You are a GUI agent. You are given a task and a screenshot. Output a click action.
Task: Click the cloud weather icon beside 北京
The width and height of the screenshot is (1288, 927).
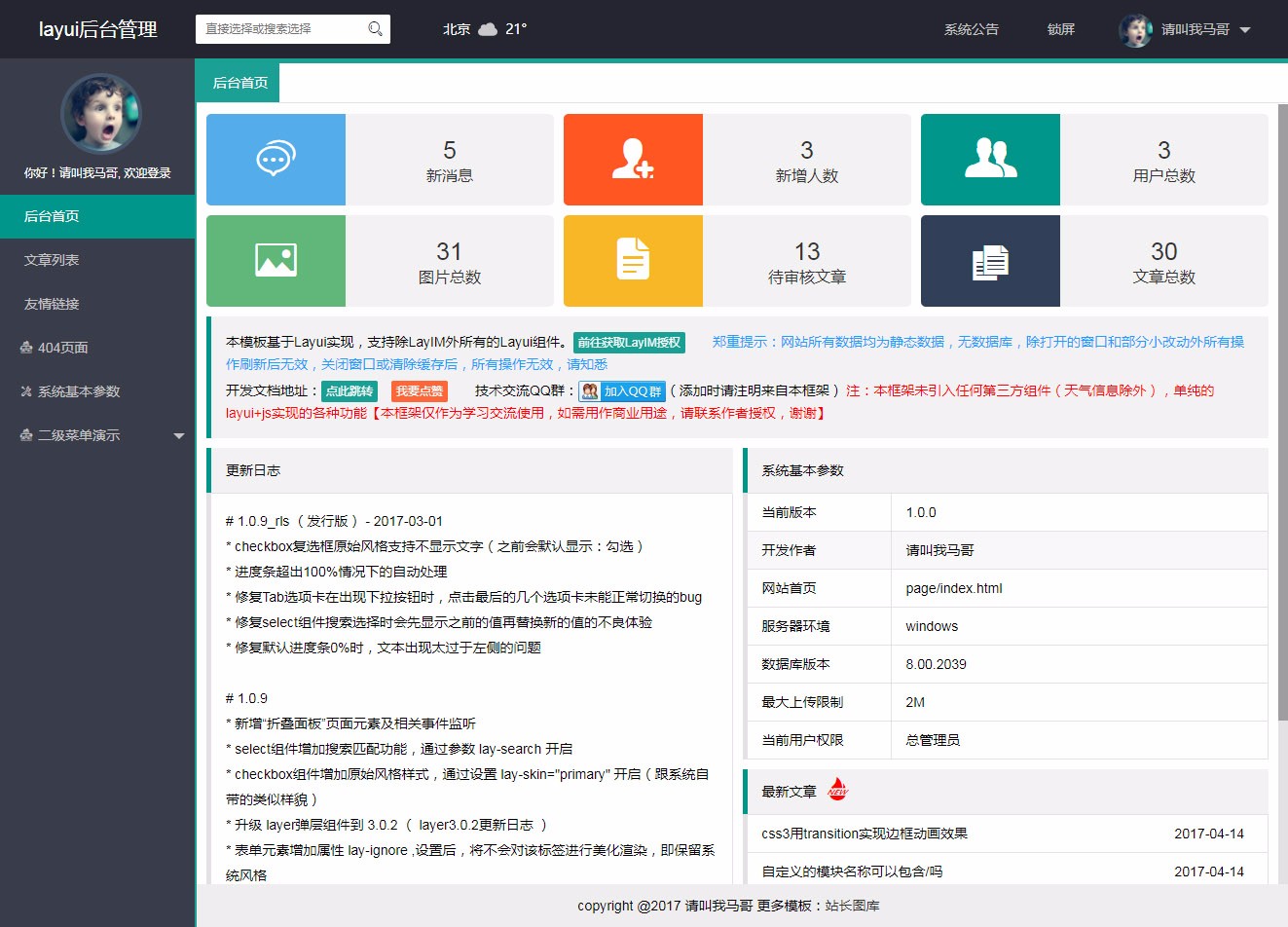488,29
